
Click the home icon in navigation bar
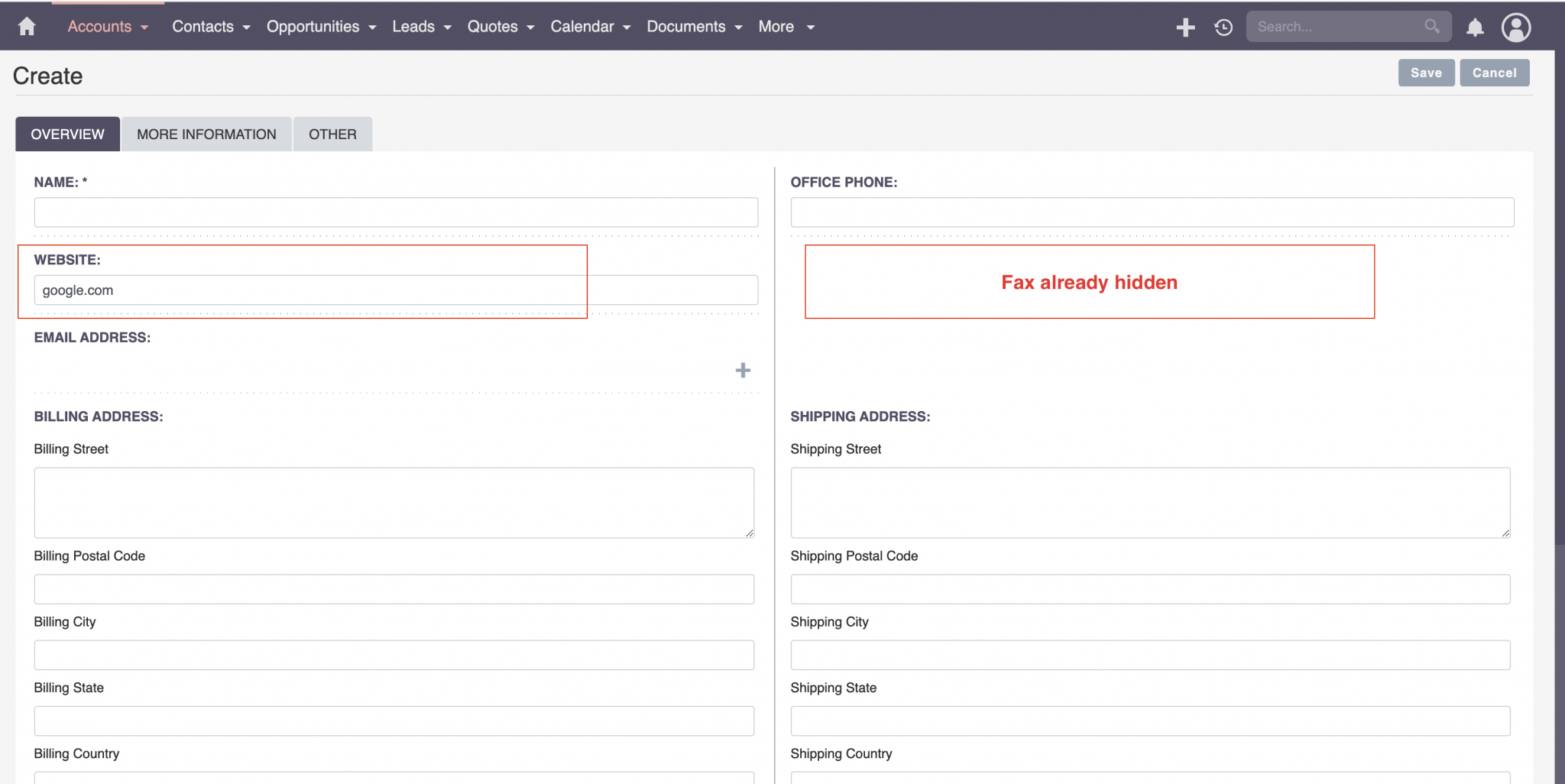[26, 26]
